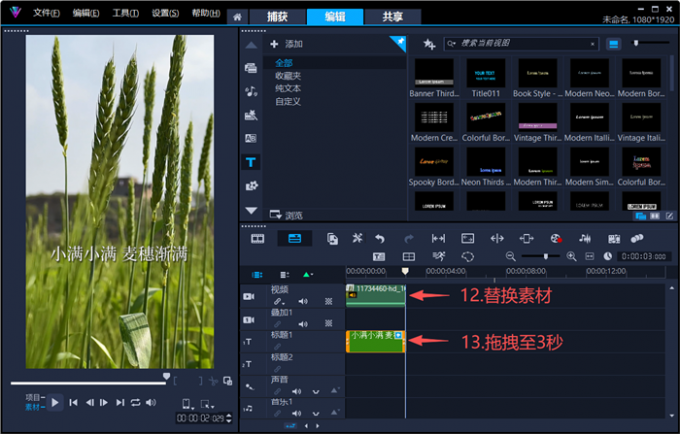
Task: Open the 工具(T) menu
Action: click(125, 13)
